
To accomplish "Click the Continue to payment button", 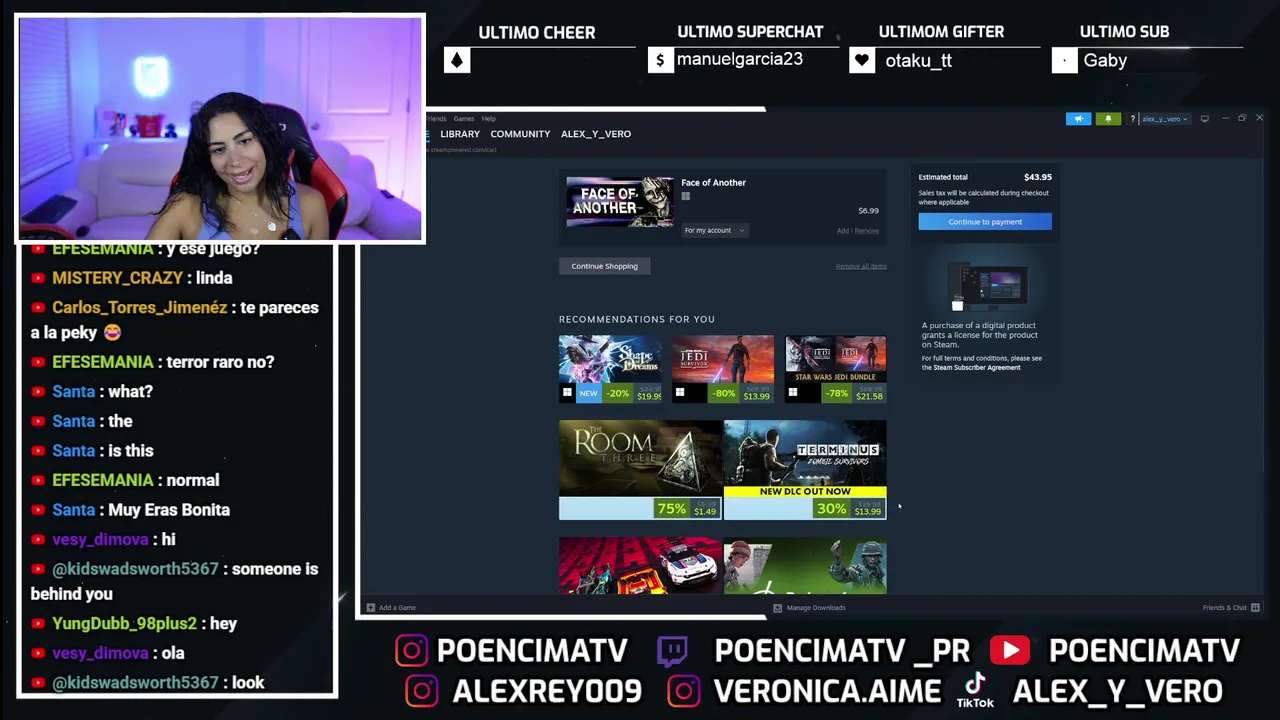I will point(985,222).
